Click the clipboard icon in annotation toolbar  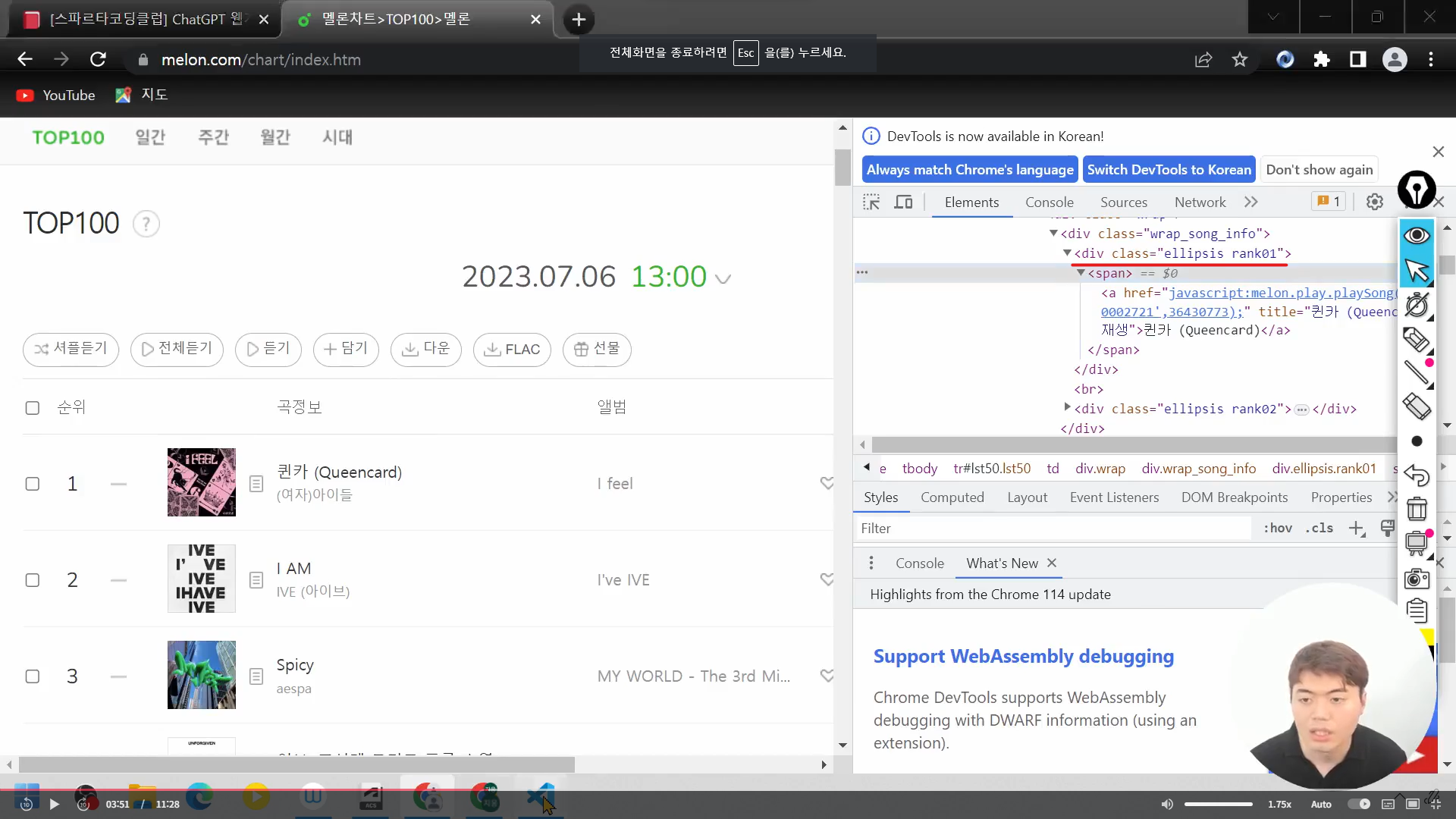(x=1417, y=610)
